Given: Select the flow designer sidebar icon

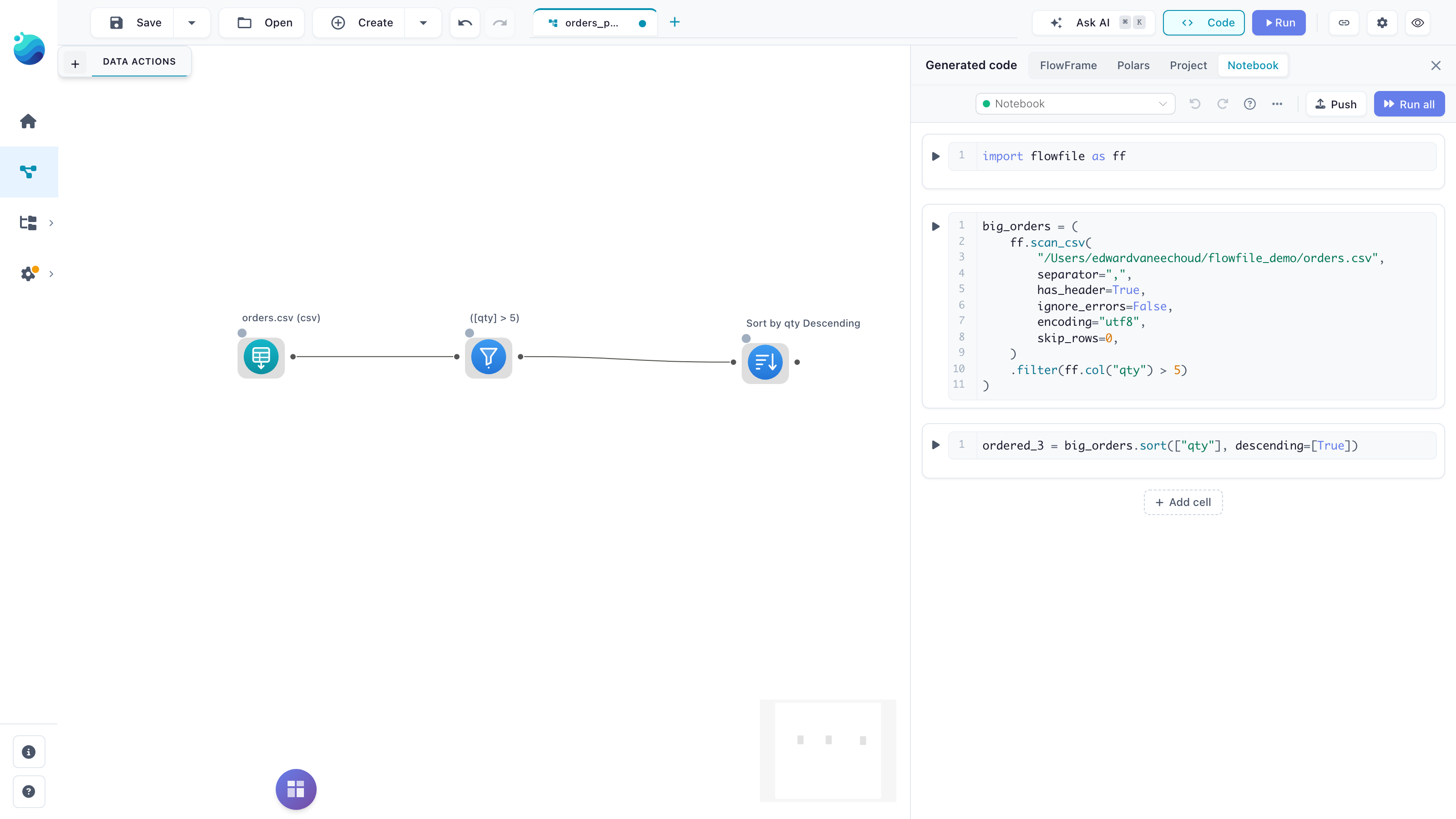Looking at the screenshot, I should point(28,172).
